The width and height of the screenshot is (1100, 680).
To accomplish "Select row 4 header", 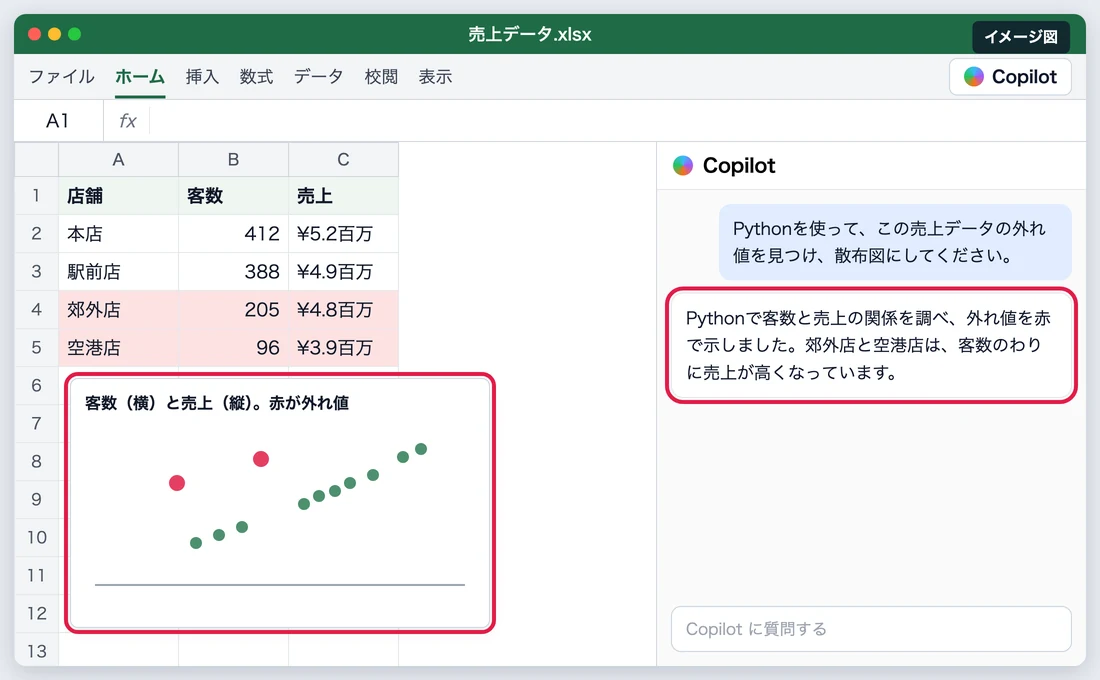I will pos(36,309).
